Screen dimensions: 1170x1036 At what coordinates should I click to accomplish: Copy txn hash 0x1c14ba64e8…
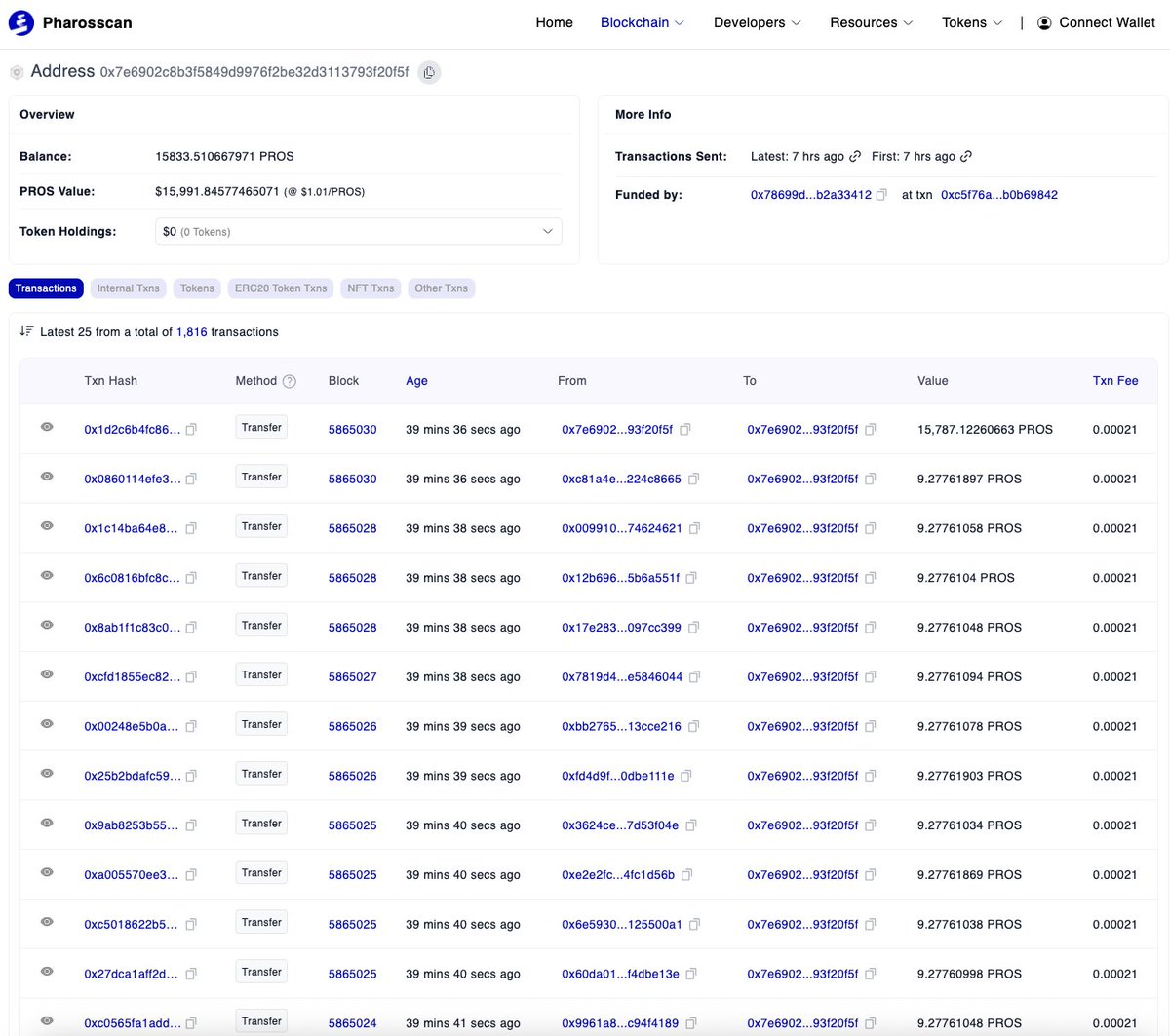point(191,528)
